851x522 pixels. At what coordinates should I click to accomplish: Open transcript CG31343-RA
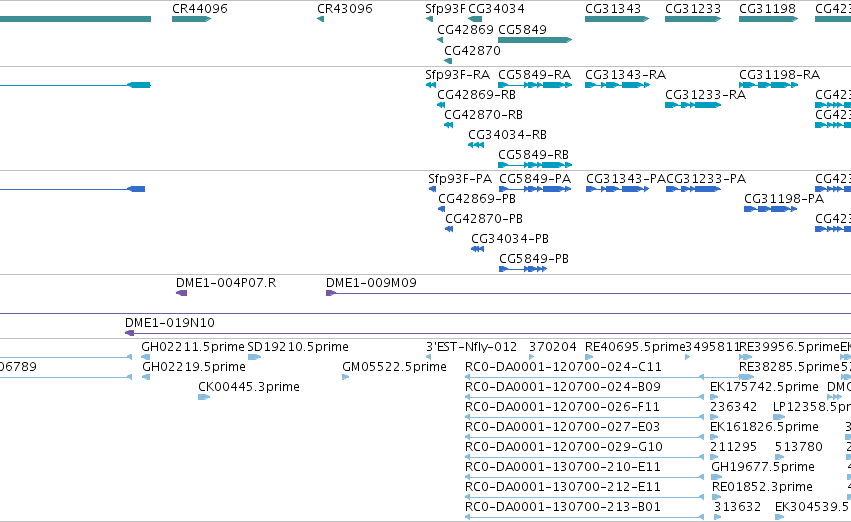coord(625,74)
